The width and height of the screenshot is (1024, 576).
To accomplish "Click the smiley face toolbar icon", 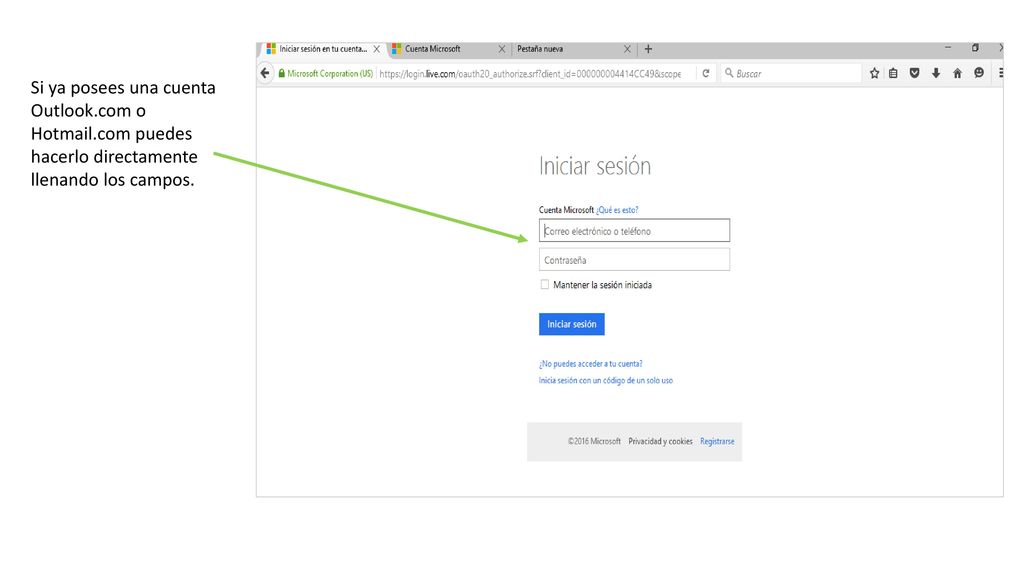I will (978, 73).
